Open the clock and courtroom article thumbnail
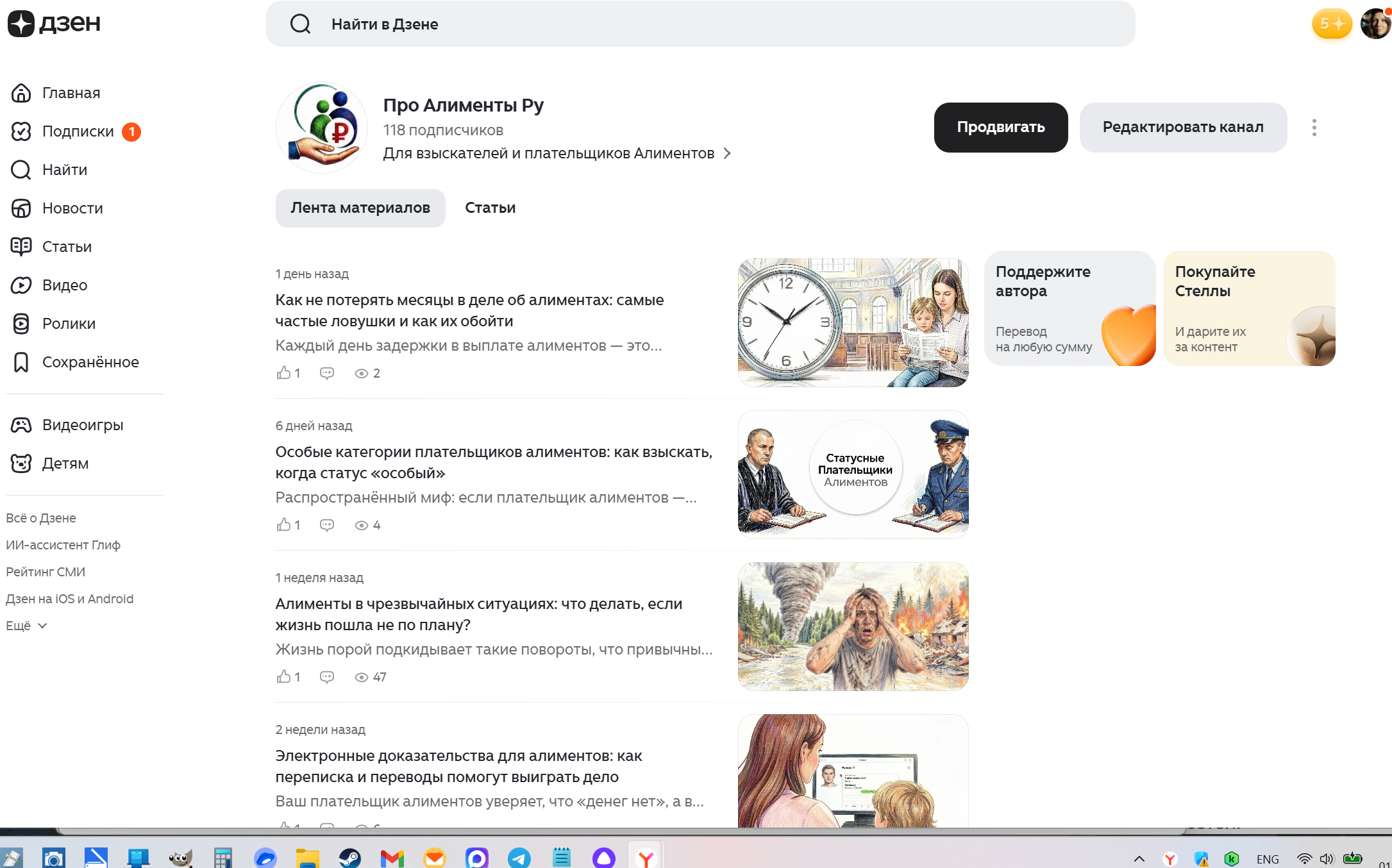The width and height of the screenshot is (1392, 868). [853, 322]
